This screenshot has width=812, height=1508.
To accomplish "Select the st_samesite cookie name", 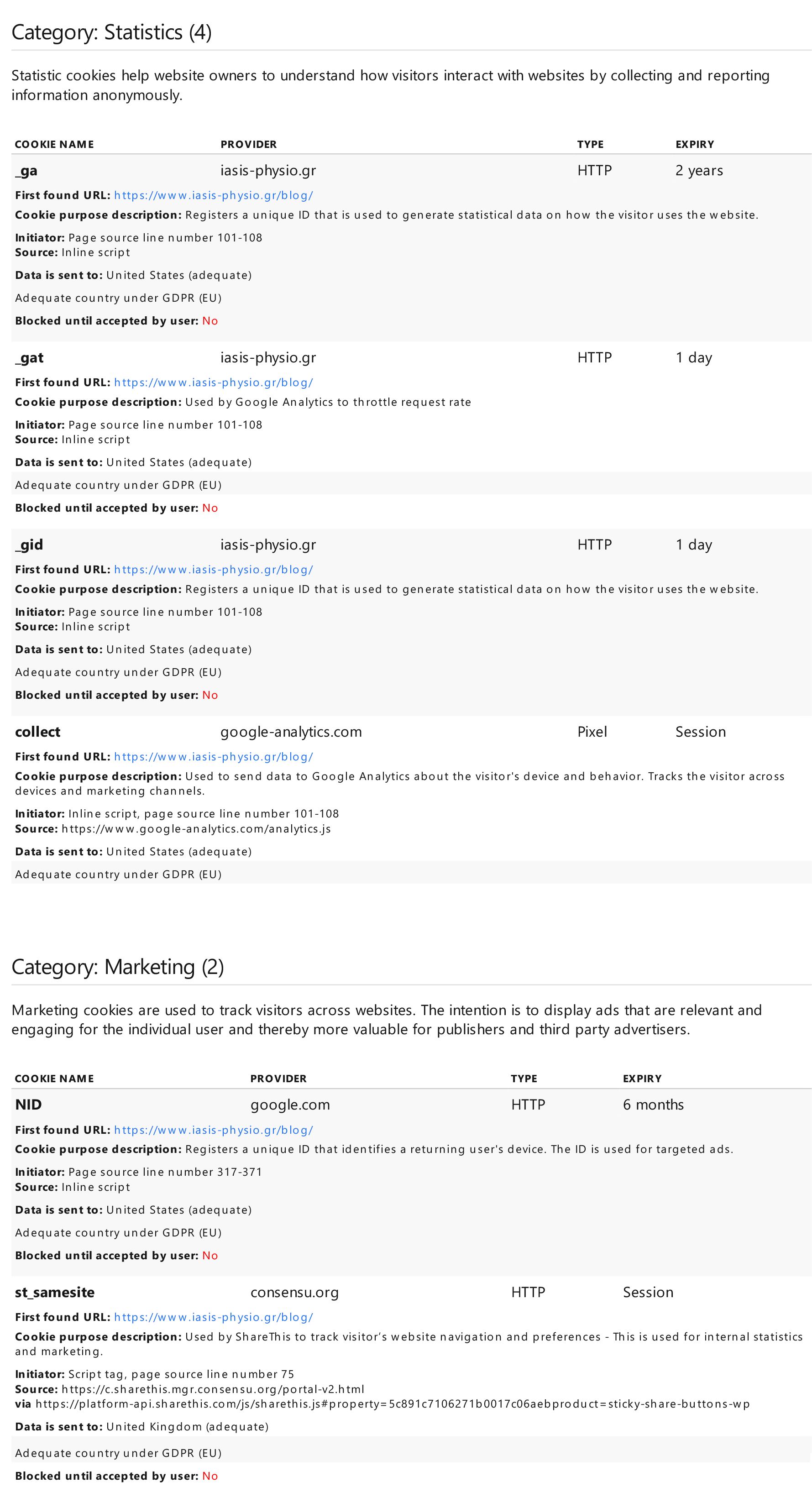I will [54, 1292].
